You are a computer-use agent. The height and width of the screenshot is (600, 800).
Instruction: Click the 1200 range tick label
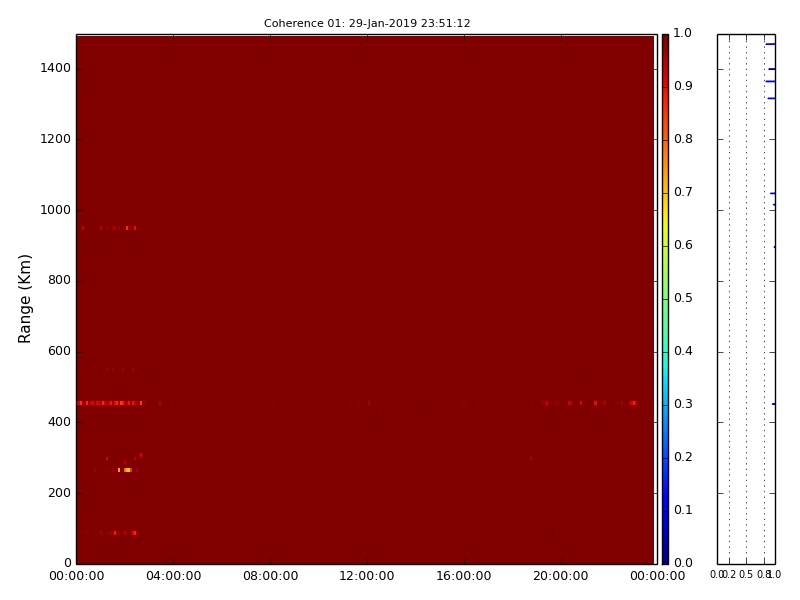point(56,139)
